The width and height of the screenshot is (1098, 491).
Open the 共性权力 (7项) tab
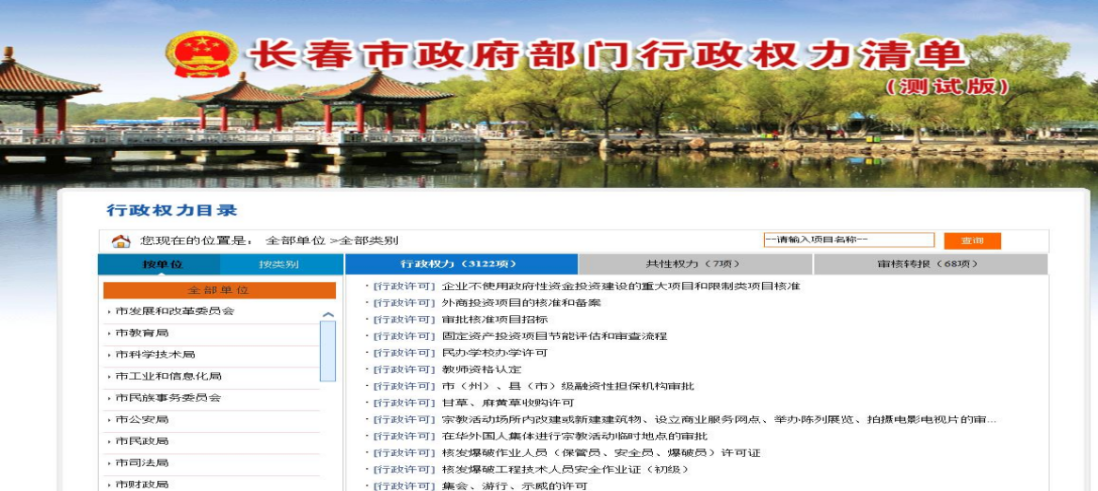tap(694, 264)
